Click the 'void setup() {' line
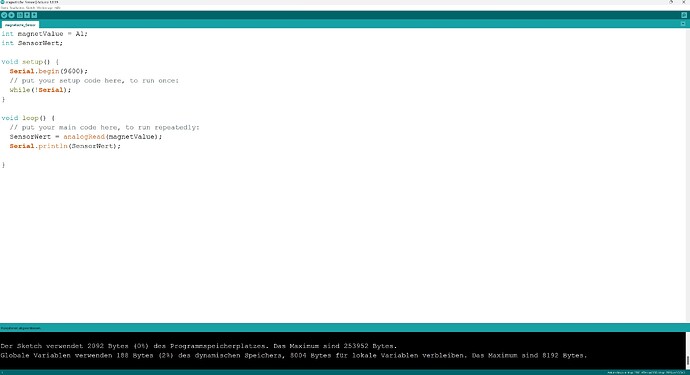The width and height of the screenshot is (690, 375). 30,62
